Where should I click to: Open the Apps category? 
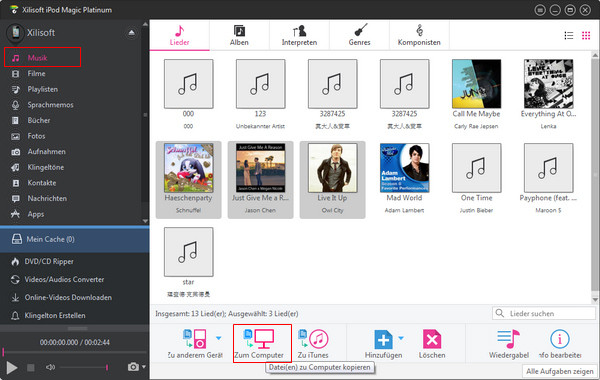click(x=36, y=214)
